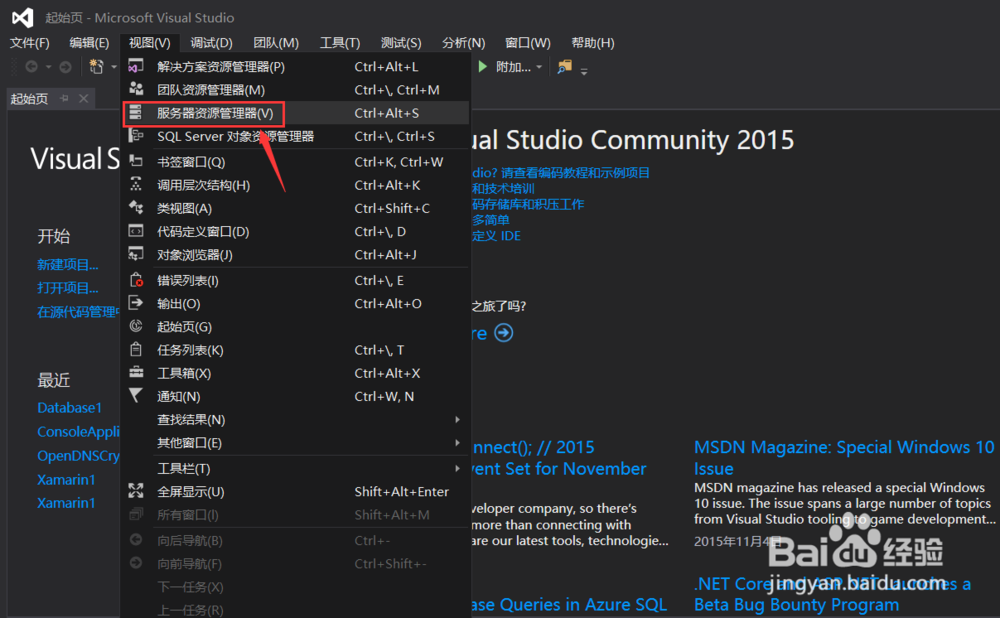
Task: Click the SQL Server Object Explorer icon
Action: [x=136, y=136]
